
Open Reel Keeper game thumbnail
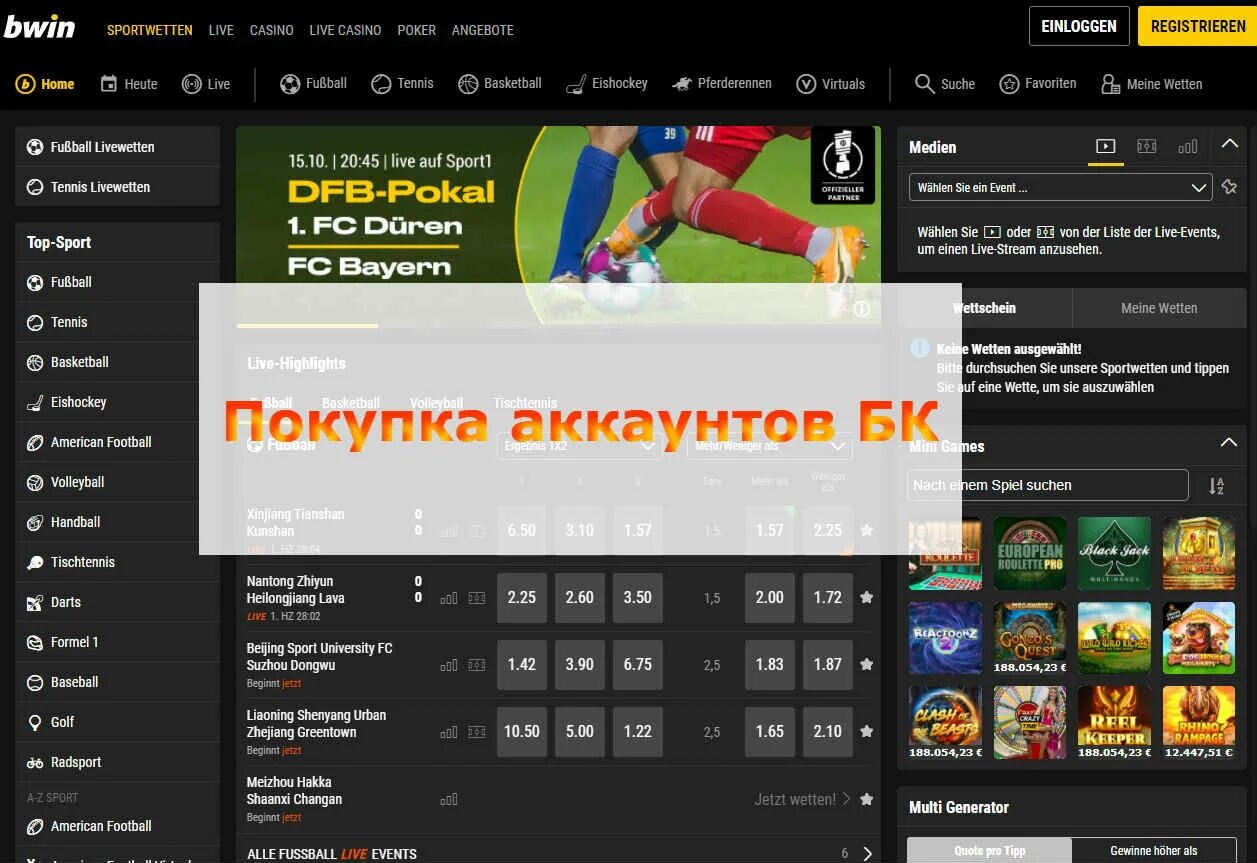pyautogui.click(x=1114, y=722)
